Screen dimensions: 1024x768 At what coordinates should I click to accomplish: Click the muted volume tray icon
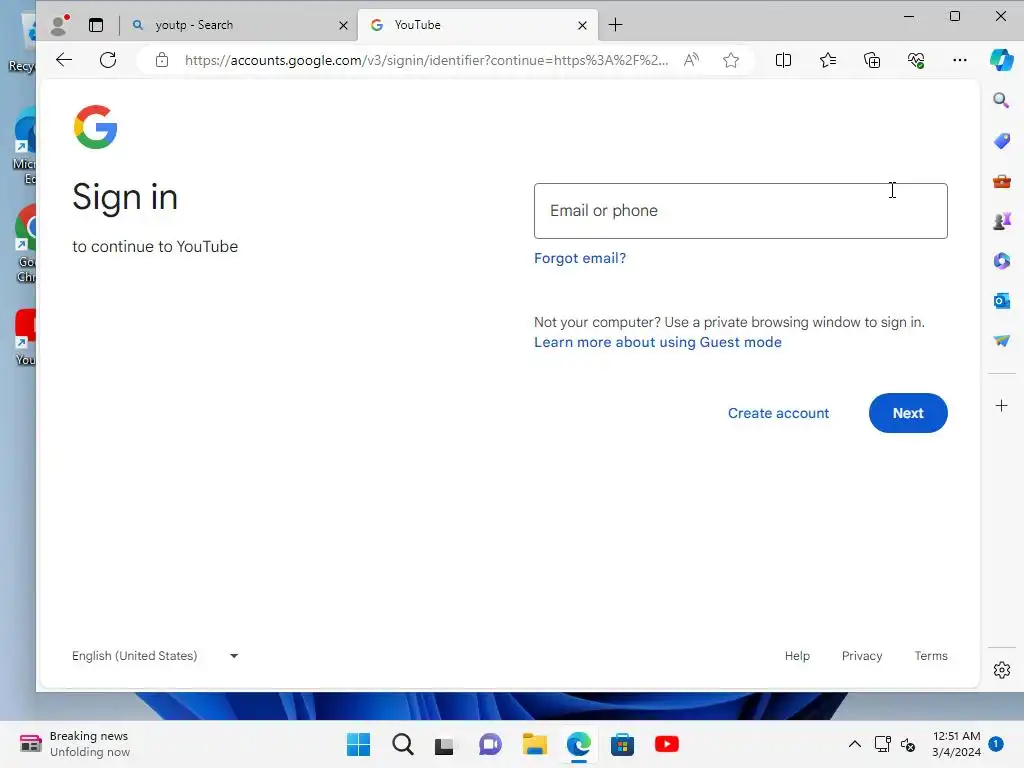click(x=908, y=744)
